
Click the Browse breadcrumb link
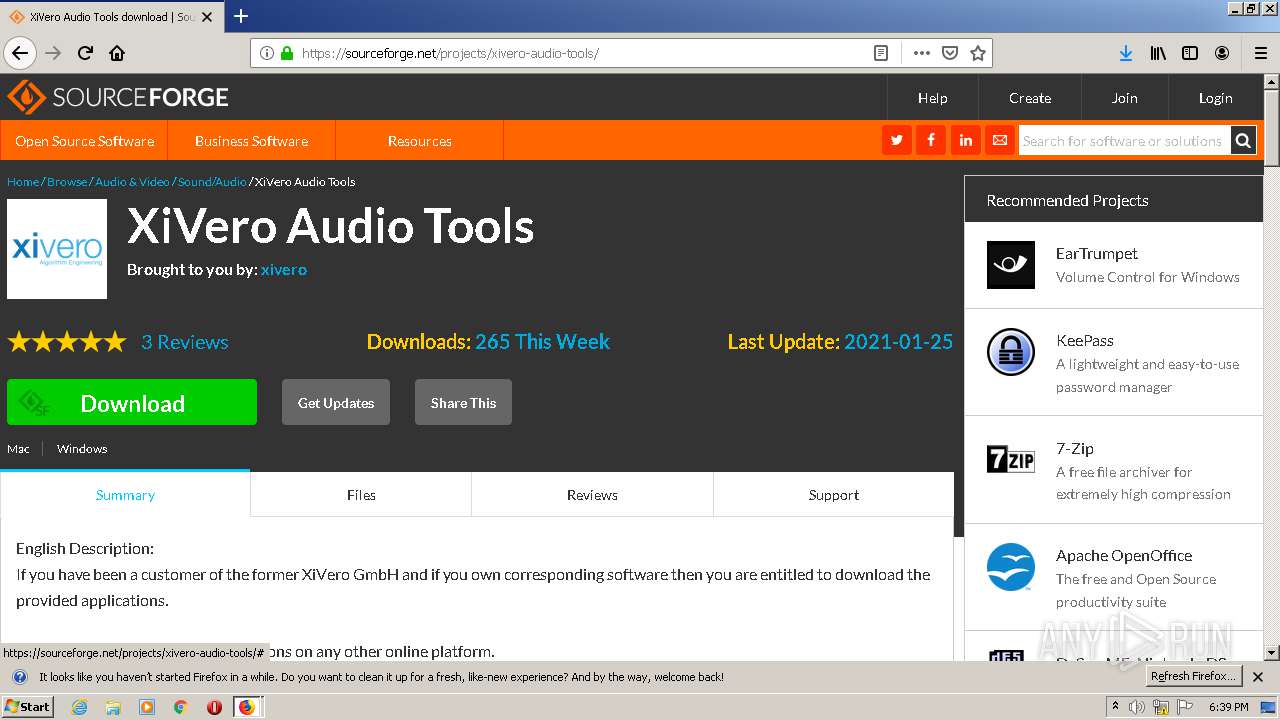(67, 182)
